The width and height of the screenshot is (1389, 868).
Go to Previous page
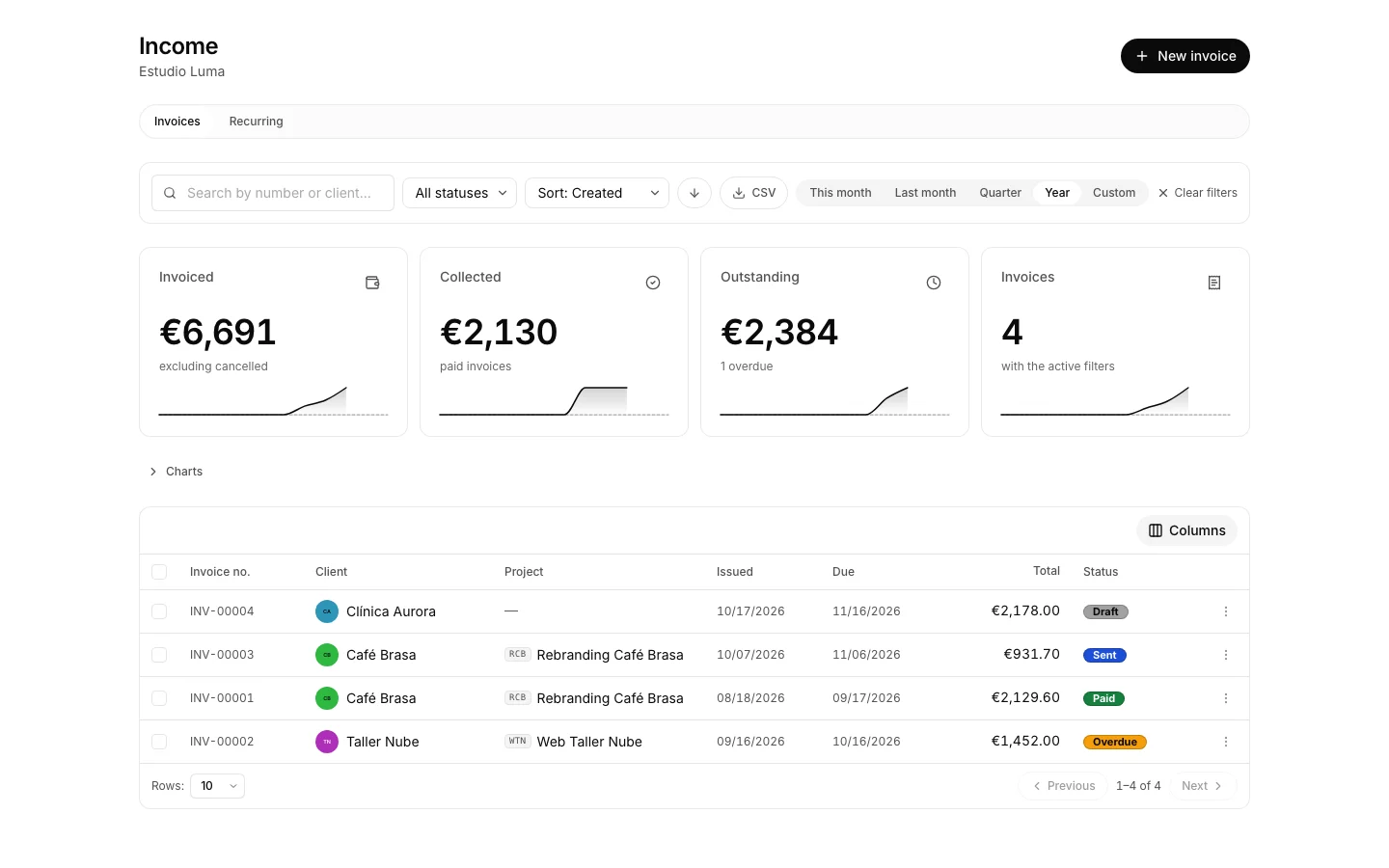[1064, 786]
